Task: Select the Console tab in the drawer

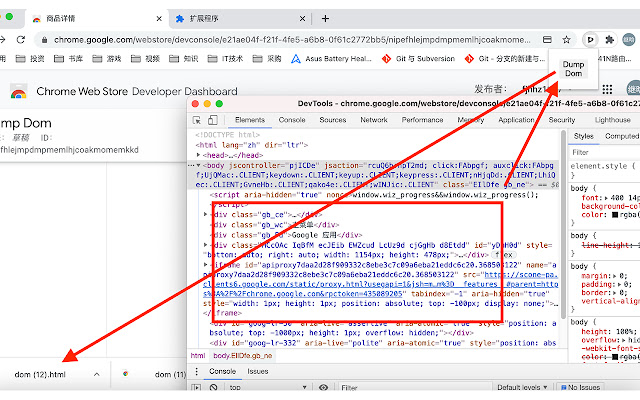Action: 222,371
